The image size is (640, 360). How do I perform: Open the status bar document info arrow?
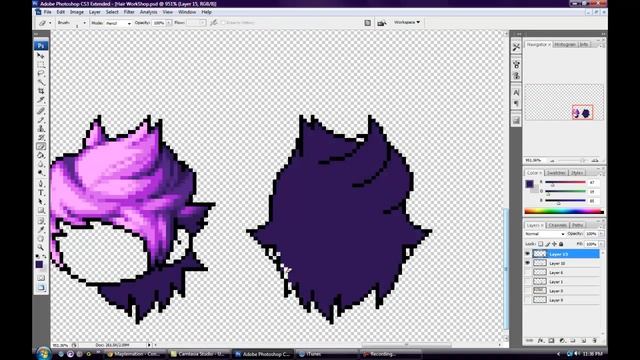coord(149,345)
